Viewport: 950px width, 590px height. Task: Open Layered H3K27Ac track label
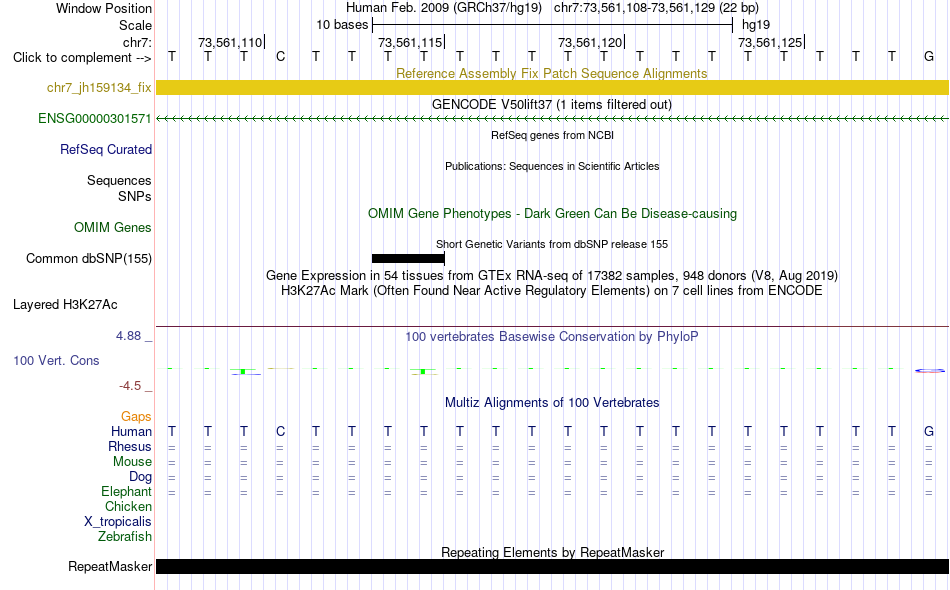click(x=65, y=304)
